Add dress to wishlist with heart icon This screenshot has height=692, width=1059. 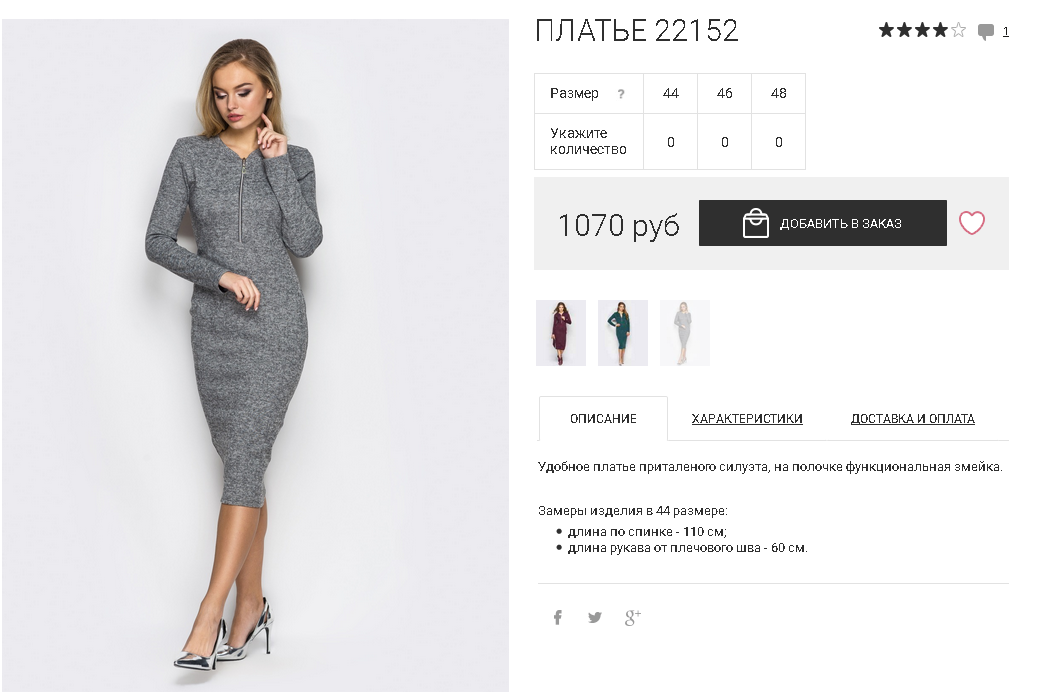click(972, 223)
